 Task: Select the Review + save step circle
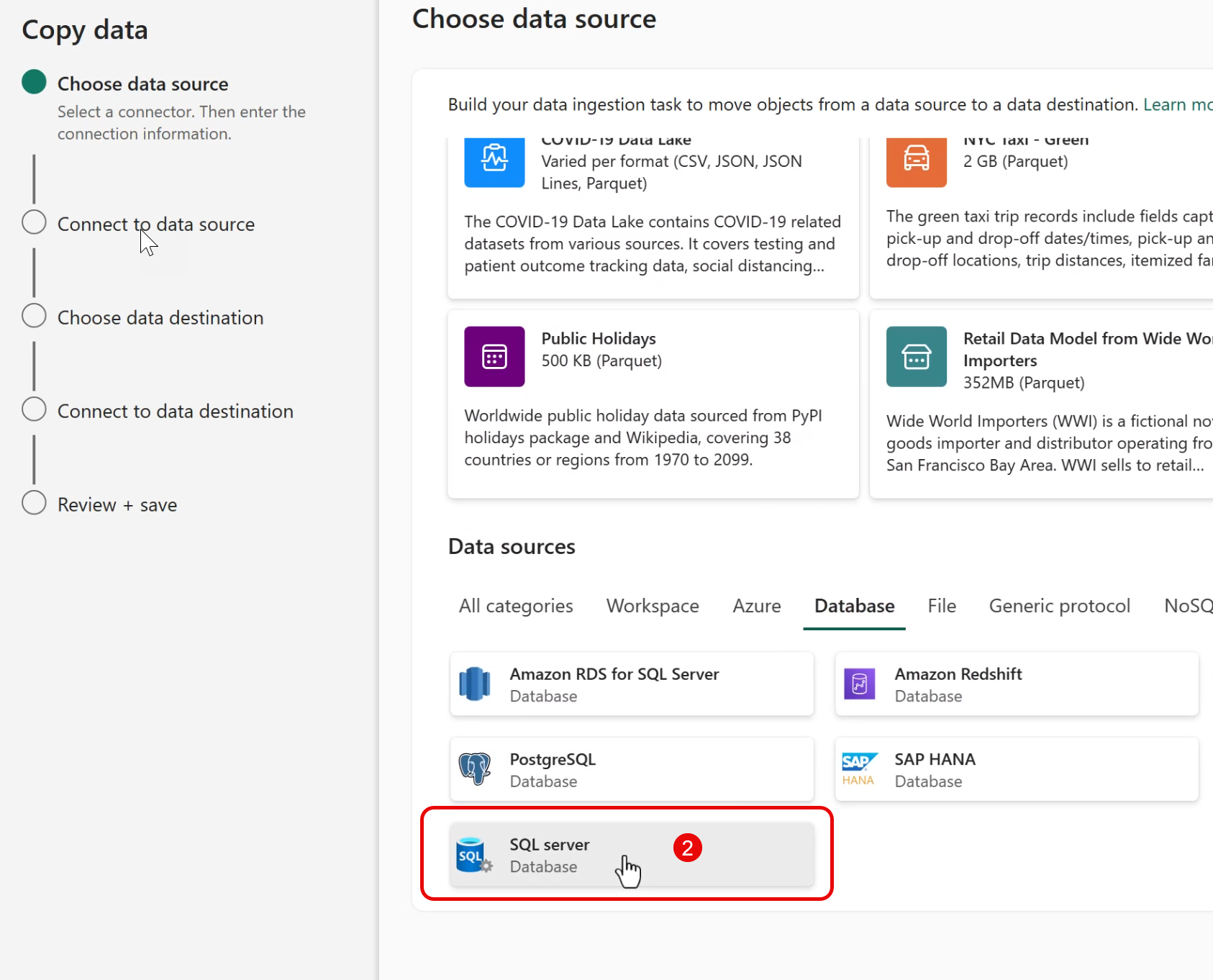pyautogui.click(x=34, y=503)
